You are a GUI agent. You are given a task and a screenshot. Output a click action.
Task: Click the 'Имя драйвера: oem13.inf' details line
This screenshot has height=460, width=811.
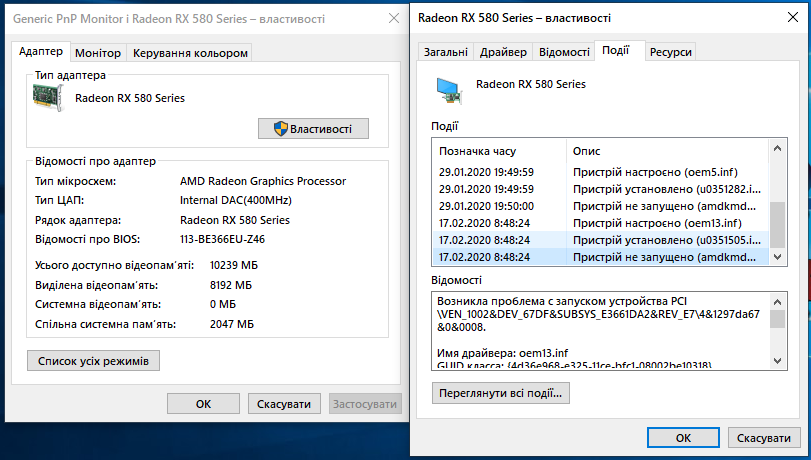pos(502,353)
